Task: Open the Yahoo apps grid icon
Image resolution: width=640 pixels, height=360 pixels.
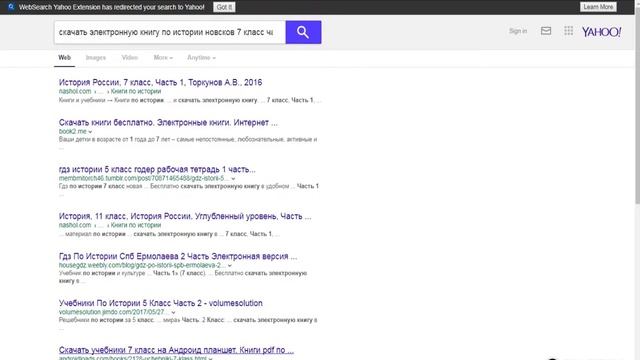Action: tap(568, 31)
